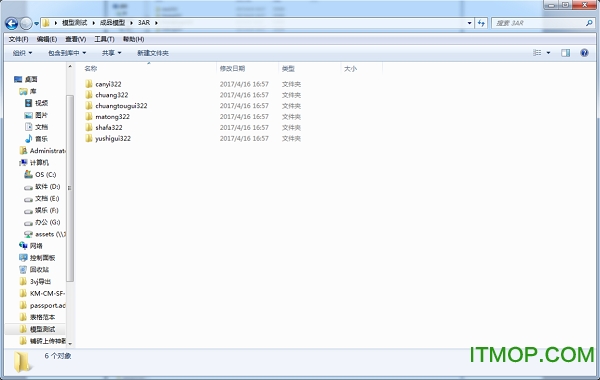Screen dimensions: 600x380
Task: Open the 查看(V) menu
Action: (x=75, y=39)
